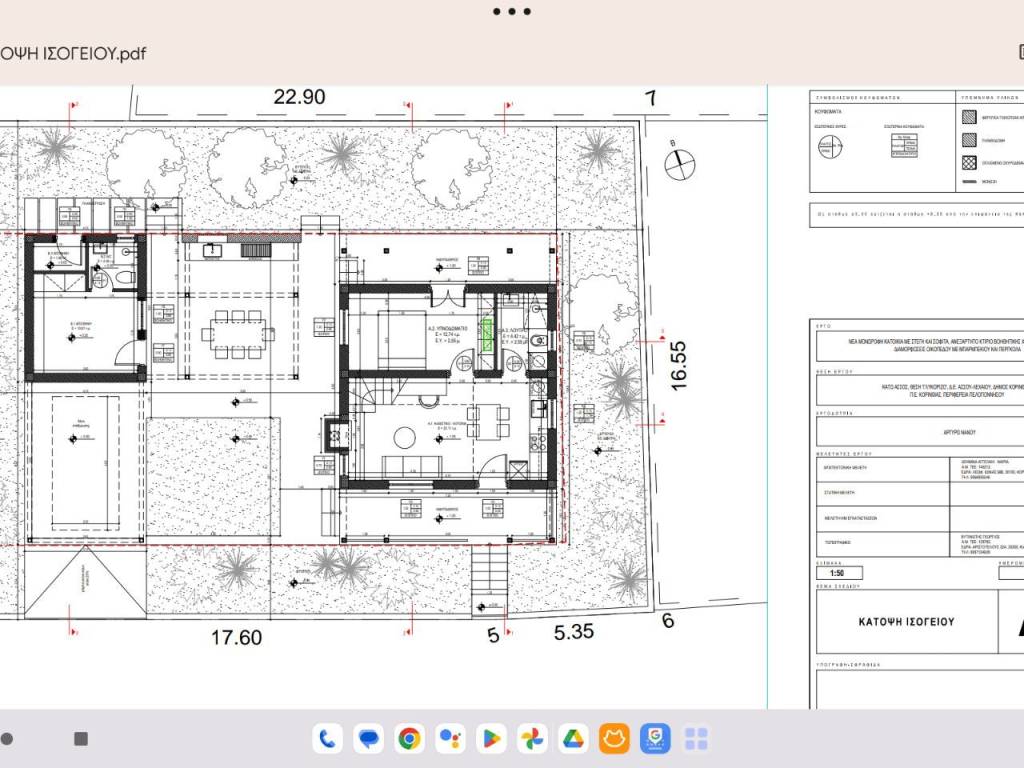
Task: Click the north arrow compass symbol
Action: pyautogui.click(x=679, y=160)
